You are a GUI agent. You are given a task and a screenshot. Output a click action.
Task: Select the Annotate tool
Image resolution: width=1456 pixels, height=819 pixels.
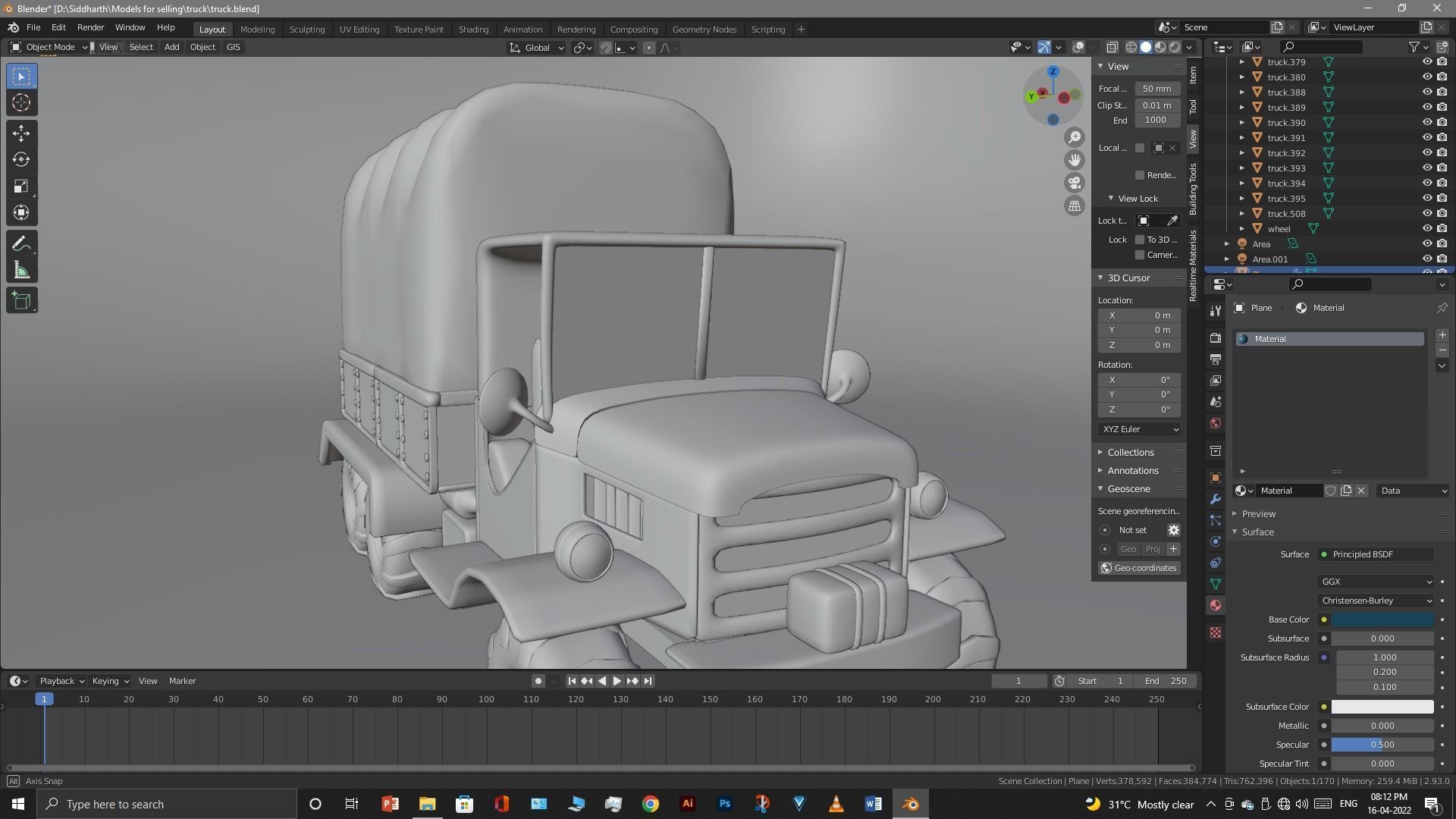(x=21, y=243)
